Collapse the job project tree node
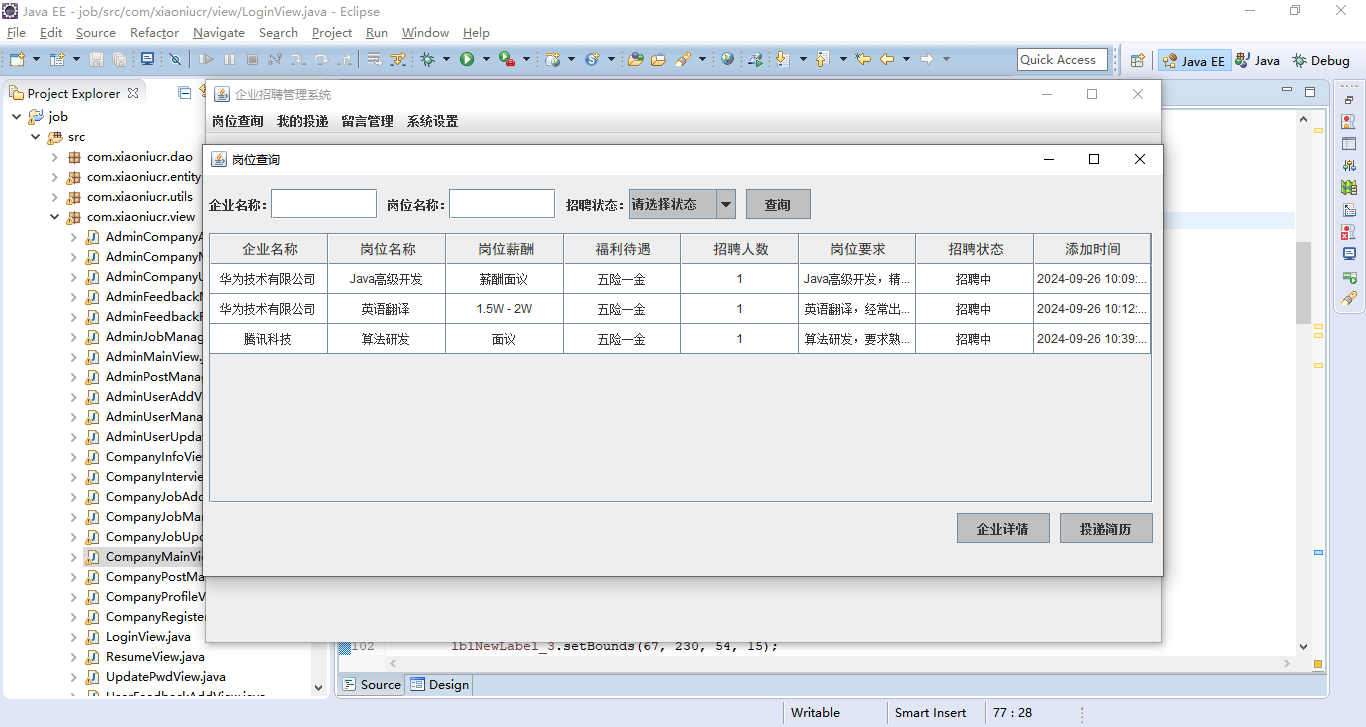1366x727 pixels. pyautogui.click(x=17, y=116)
